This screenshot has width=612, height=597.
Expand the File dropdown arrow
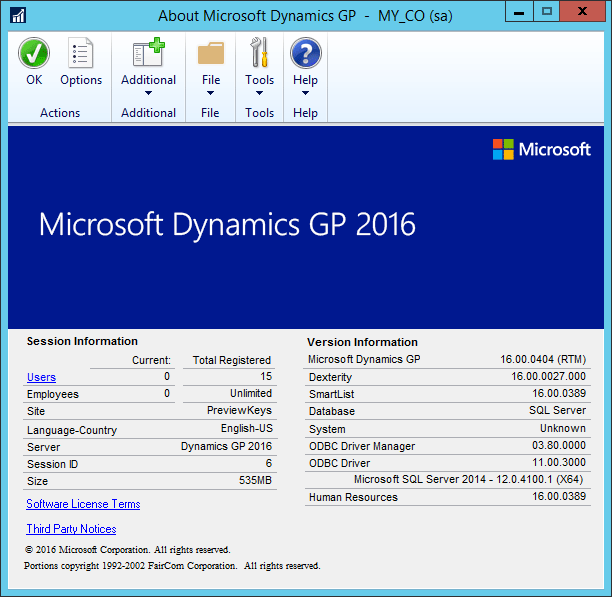pos(210,93)
